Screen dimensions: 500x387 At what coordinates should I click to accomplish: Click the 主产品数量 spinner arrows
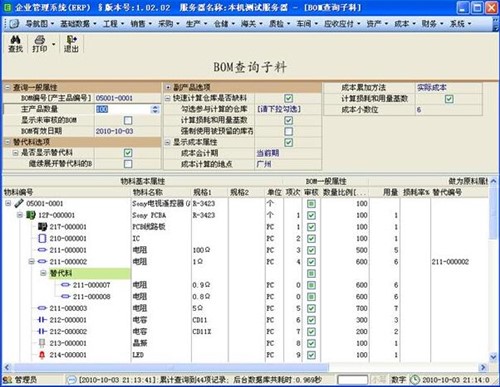click(155, 109)
